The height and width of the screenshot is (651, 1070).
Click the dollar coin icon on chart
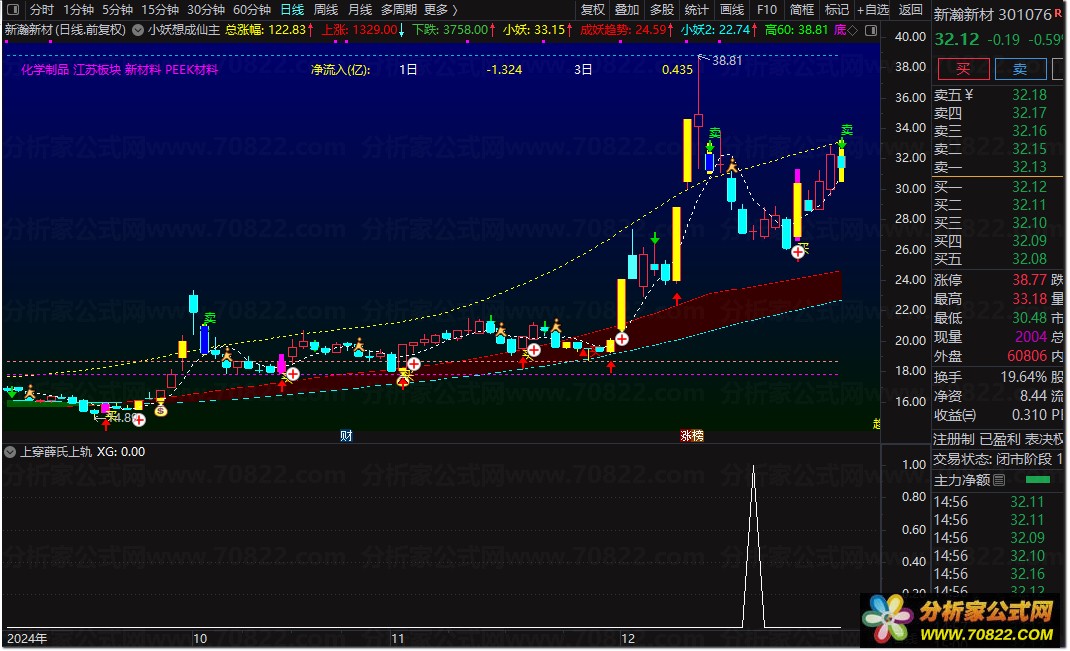[160, 410]
